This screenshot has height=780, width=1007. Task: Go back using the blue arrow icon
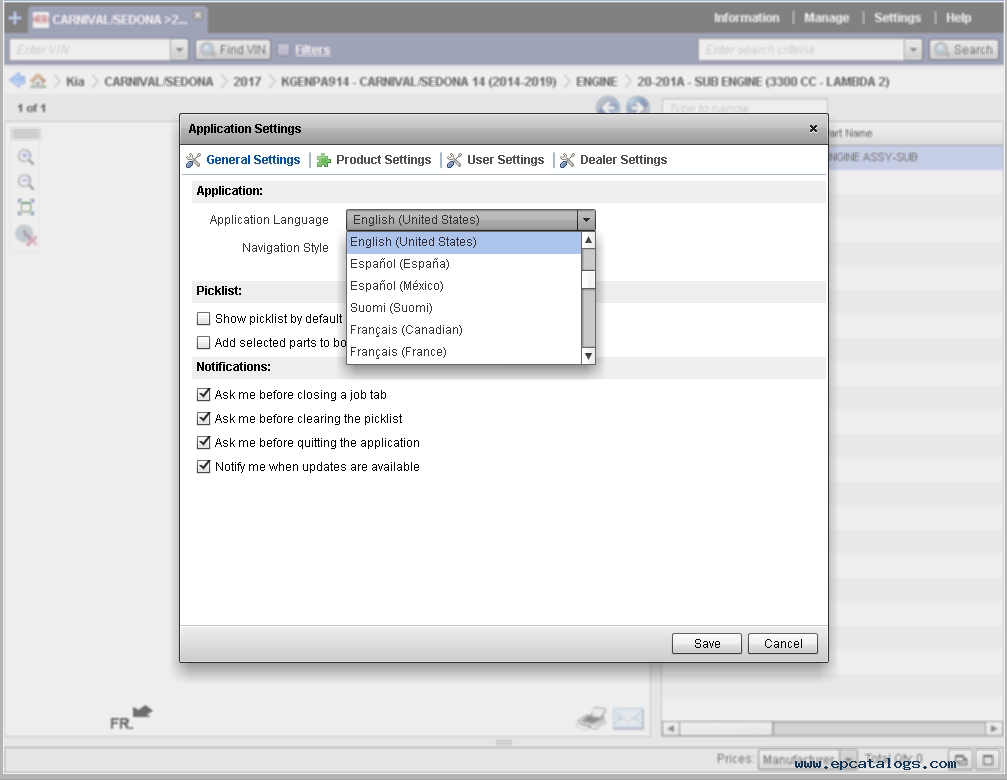(17, 81)
